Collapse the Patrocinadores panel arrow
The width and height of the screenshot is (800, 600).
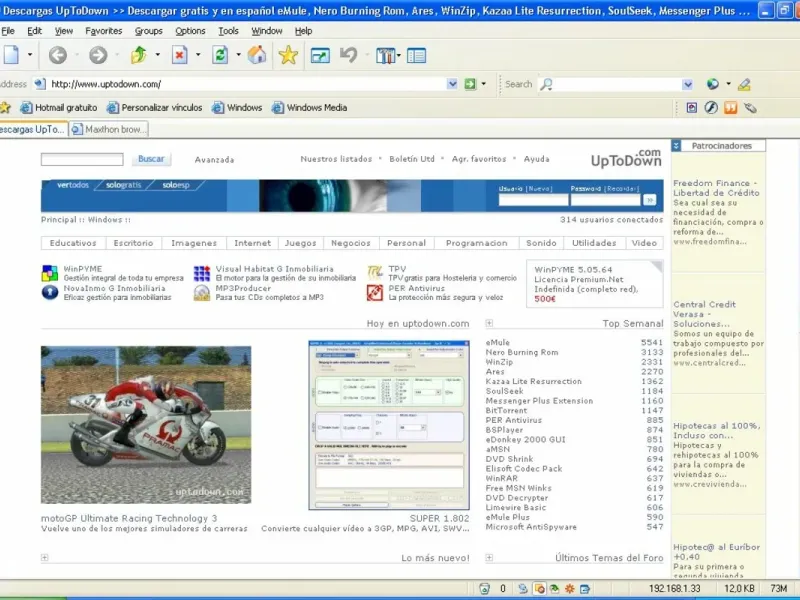pyautogui.click(x=676, y=146)
